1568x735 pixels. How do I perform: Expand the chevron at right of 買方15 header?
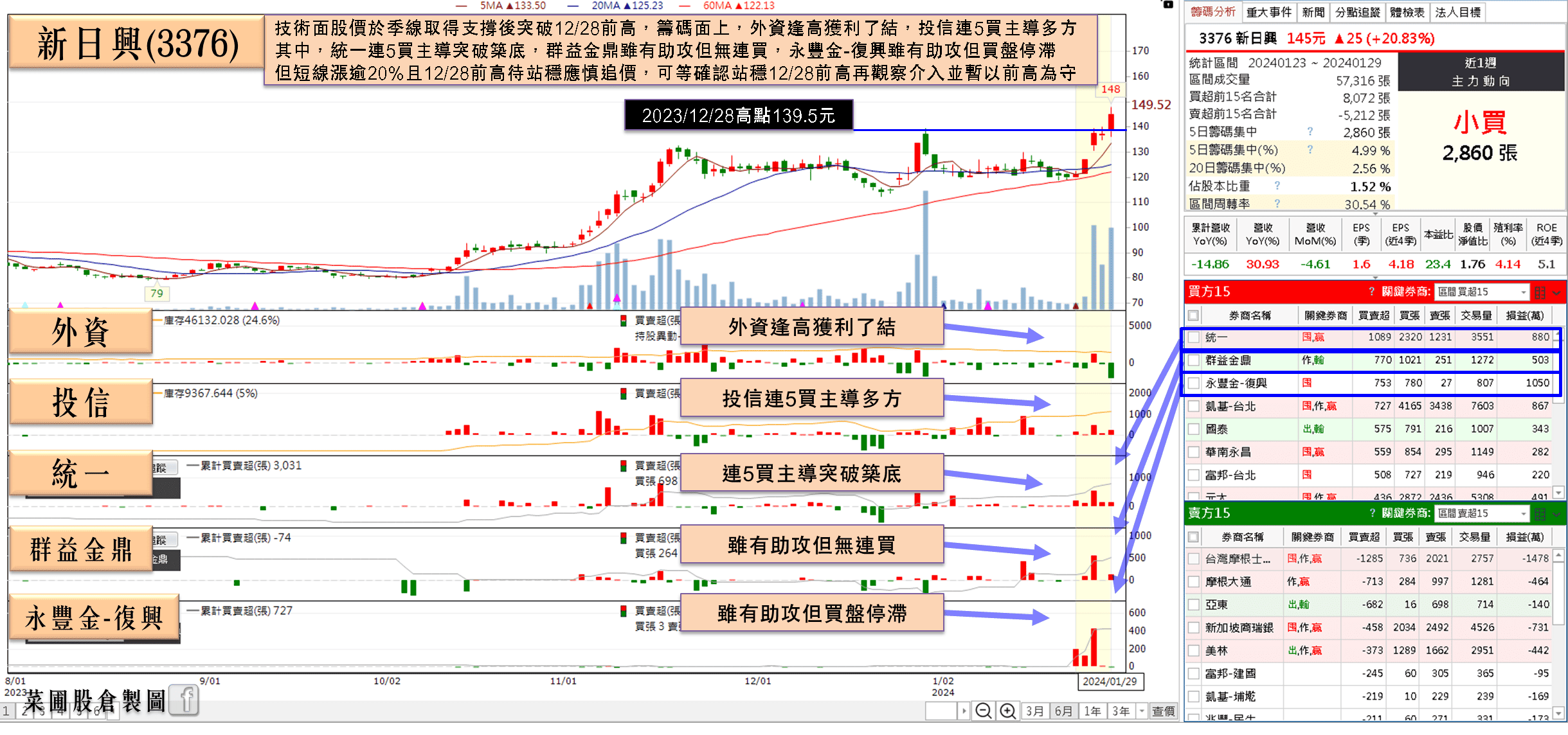(x=1556, y=293)
